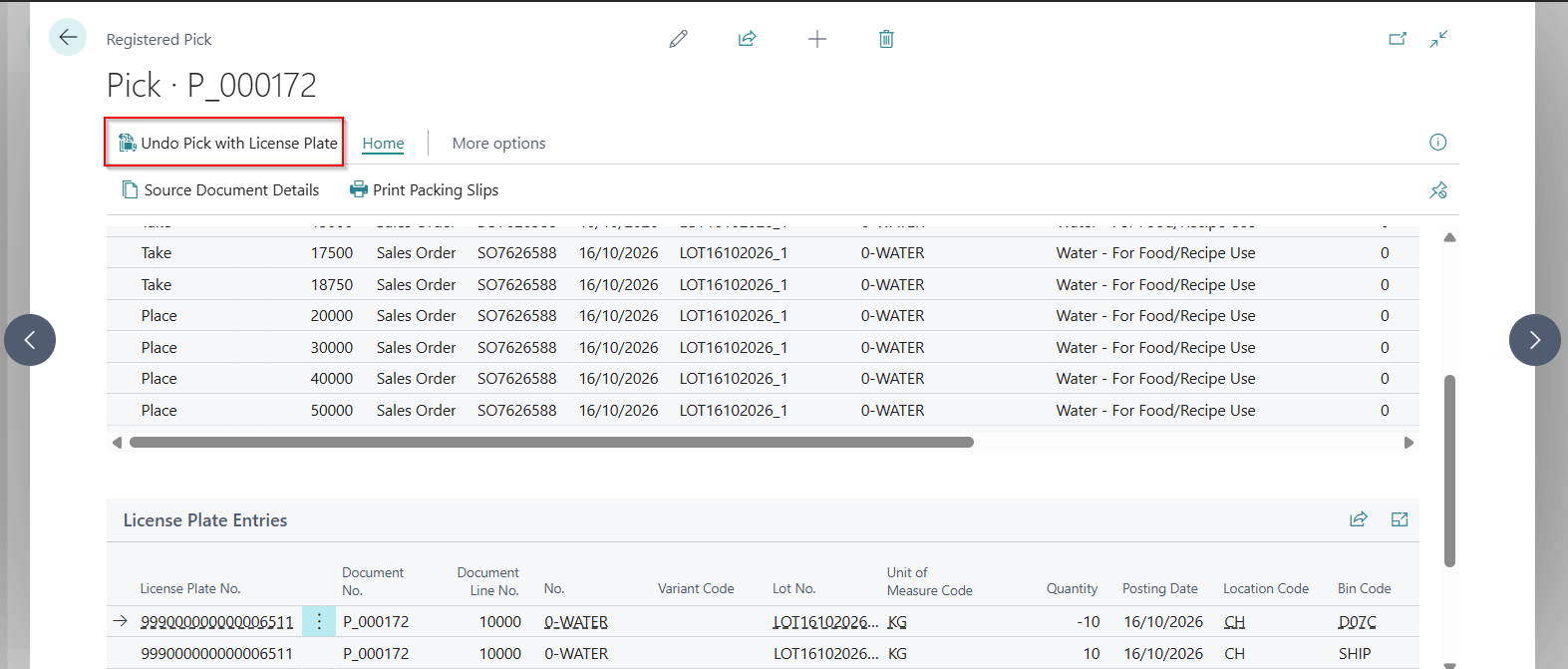The image size is (1568, 669).
Task: Click the SHIP bin code cell
Action: (1355, 654)
